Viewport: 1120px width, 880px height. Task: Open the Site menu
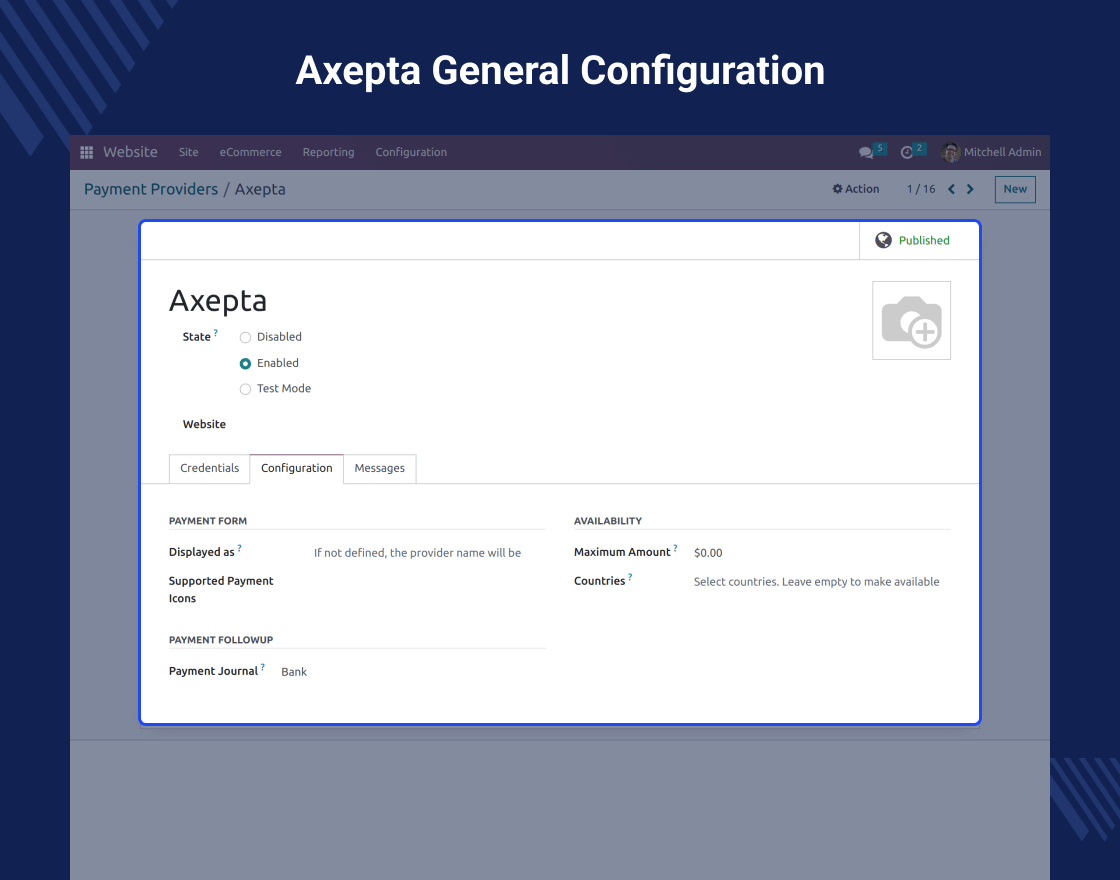tap(189, 152)
